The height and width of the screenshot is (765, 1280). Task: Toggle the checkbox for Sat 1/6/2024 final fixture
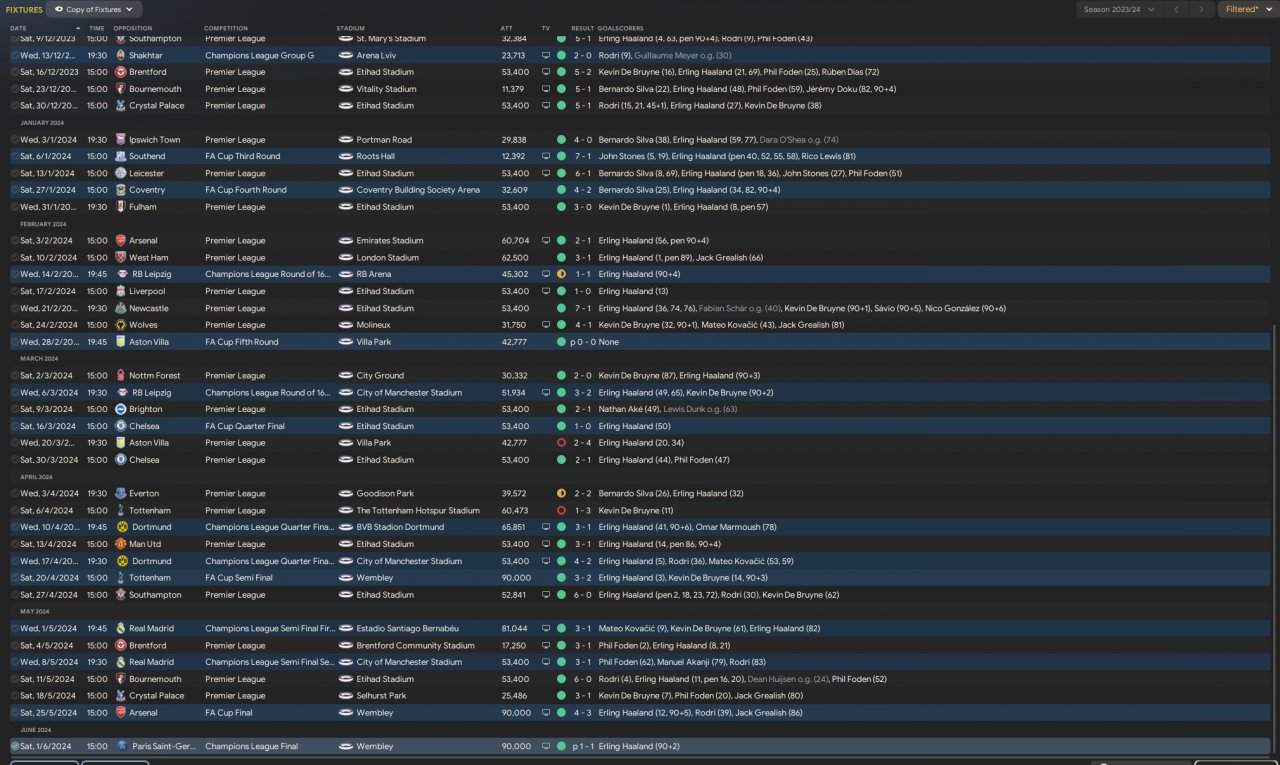tap(15, 746)
